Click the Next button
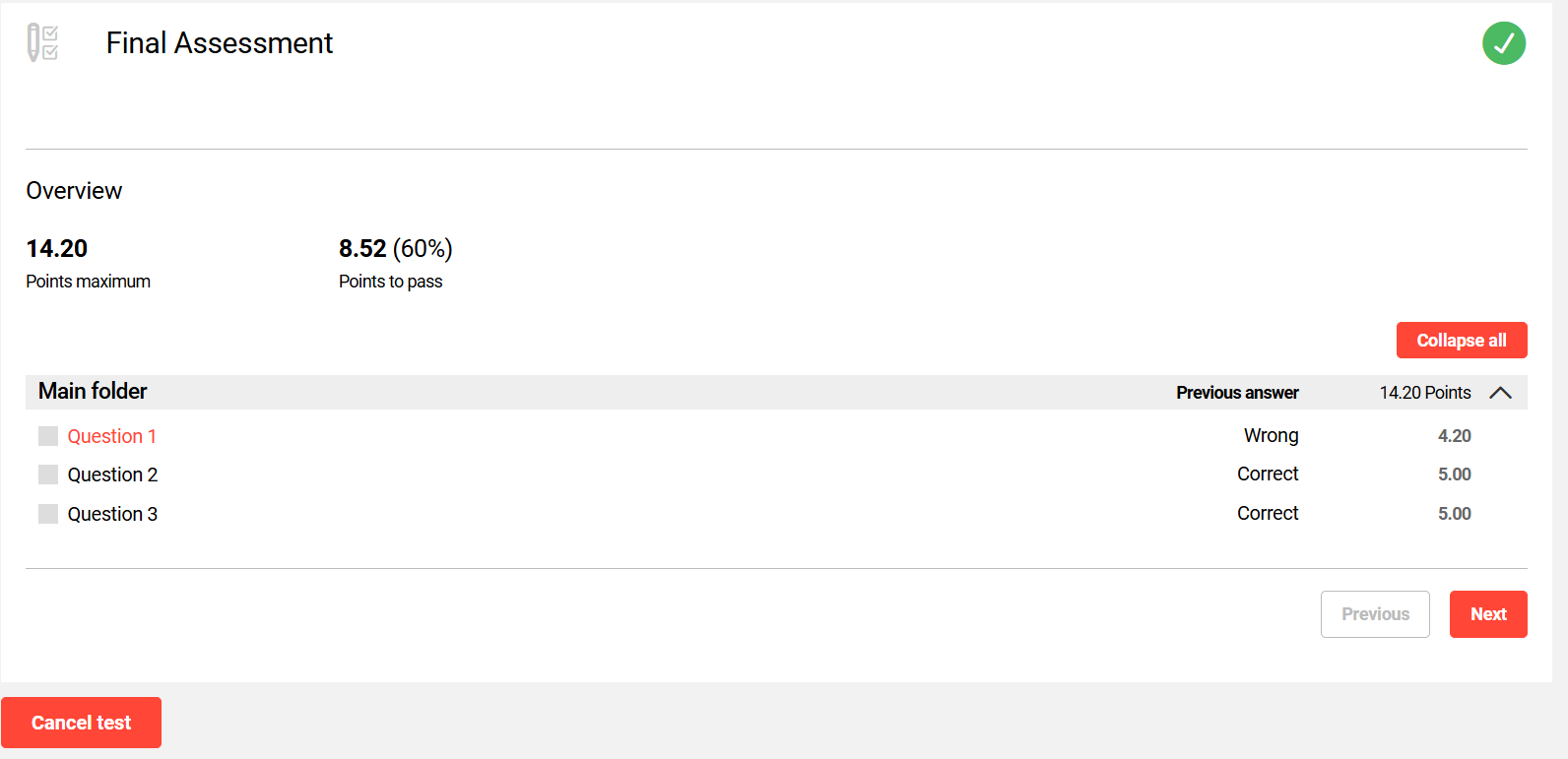The width and height of the screenshot is (1568, 759). coord(1488,613)
